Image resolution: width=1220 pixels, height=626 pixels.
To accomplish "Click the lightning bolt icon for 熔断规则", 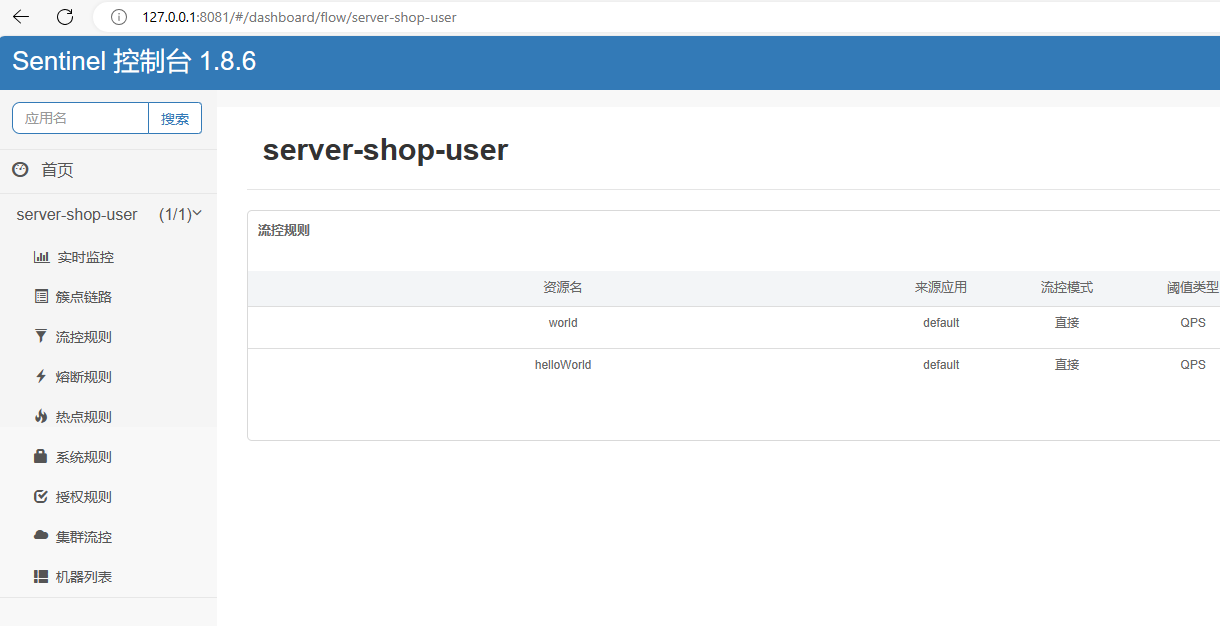I will click(41, 377).
